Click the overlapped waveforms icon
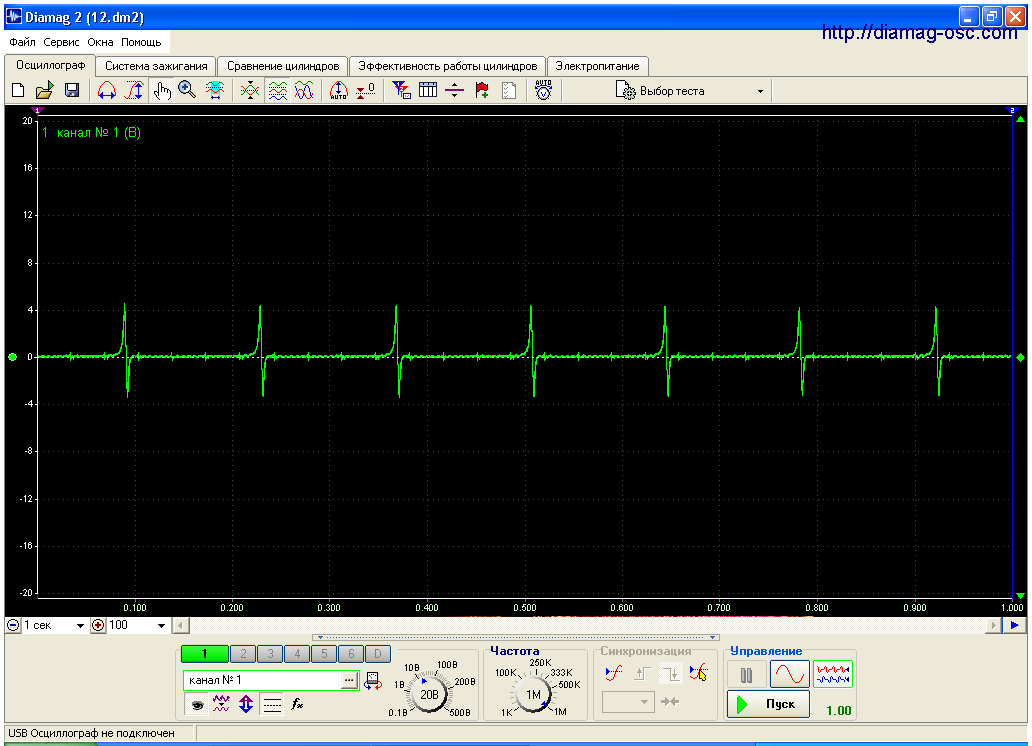The image size is (1032, 746). click(x=304, y=90)
